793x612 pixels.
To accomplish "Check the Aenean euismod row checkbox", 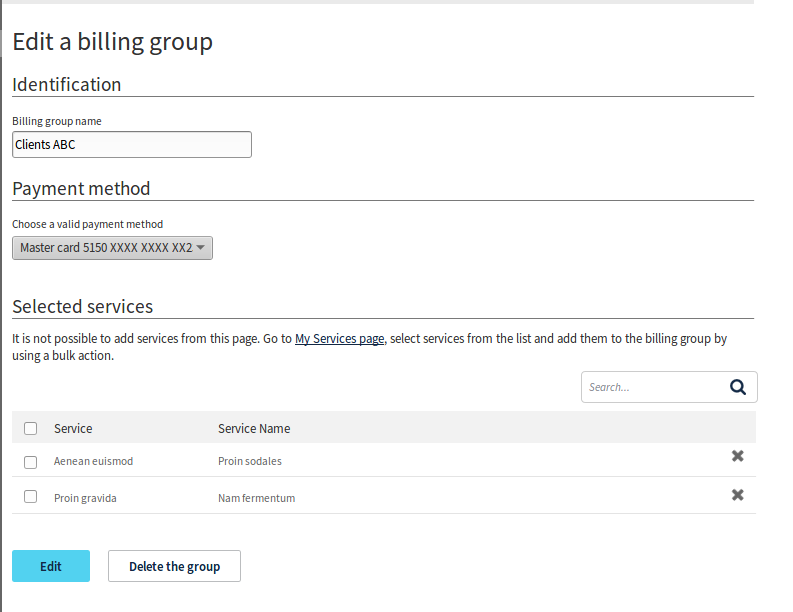I will coord(31,462).
